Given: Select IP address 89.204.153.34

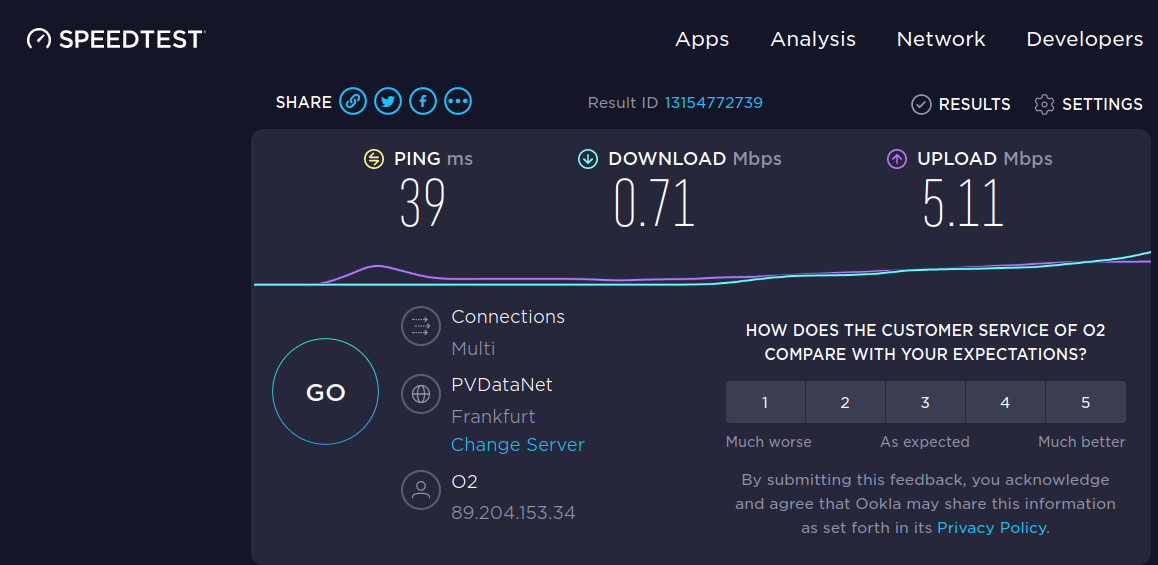Looking at the screenshot, I should pyautogui.click(x=513, y=512).
